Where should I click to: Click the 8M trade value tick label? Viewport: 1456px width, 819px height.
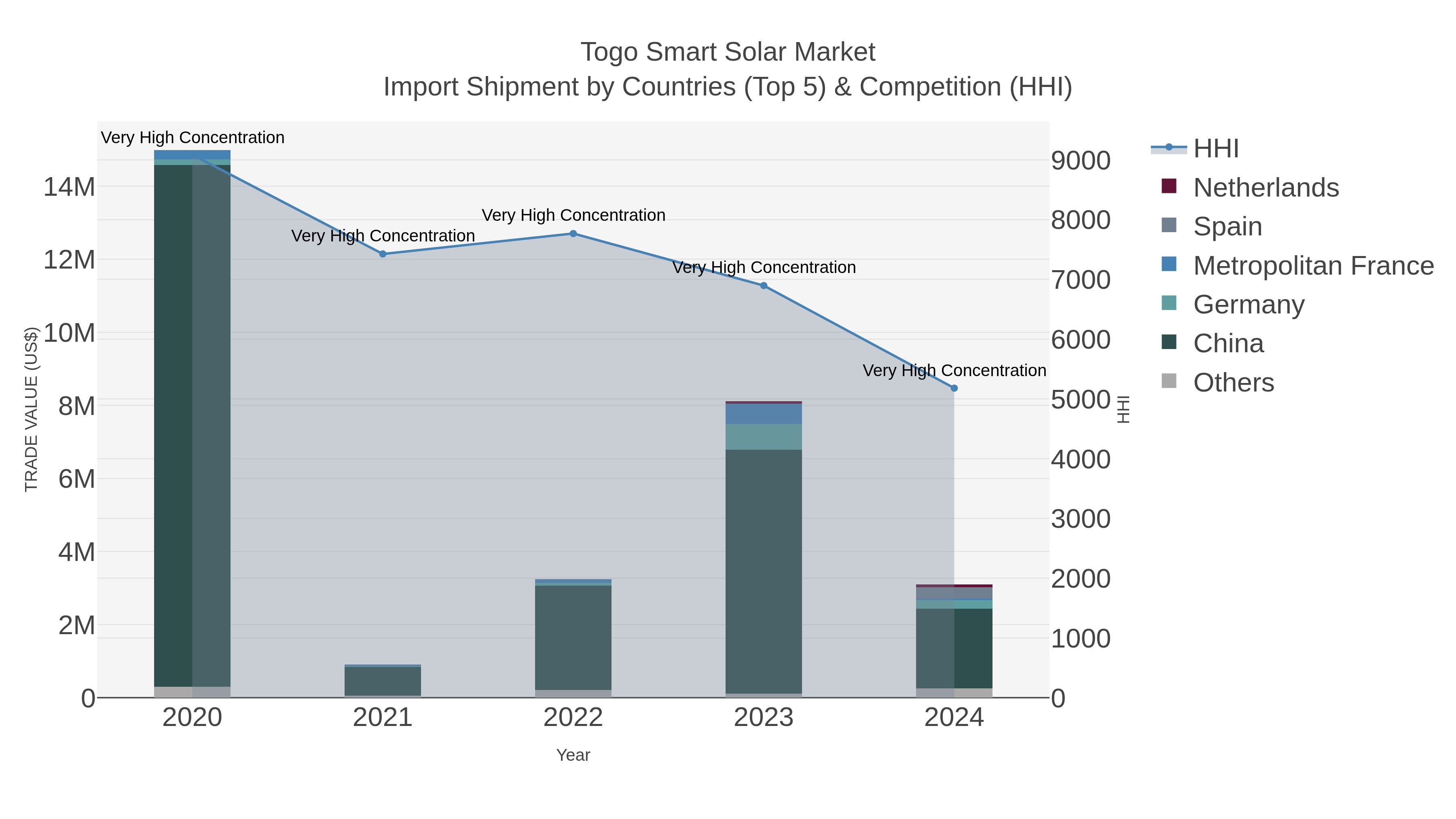pyautogui.click(x=76, y=406)
